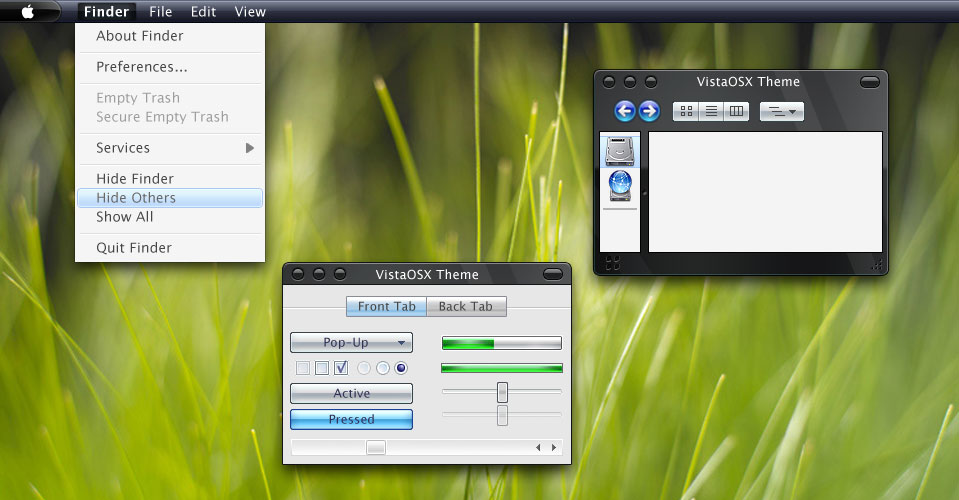Screen dimensions: 959x500
Task: Click the blue forward arrow in Finder window
Action: click(649, 111)
